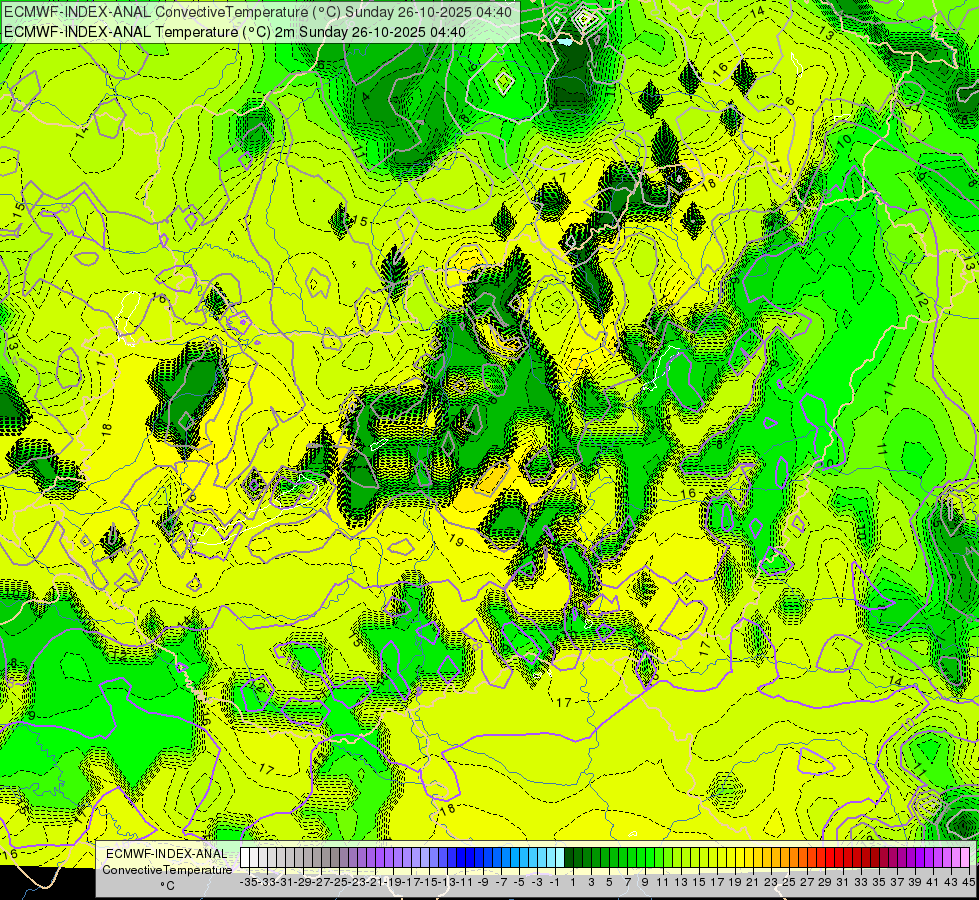
Task: Click the 35 value on the legend
Action: pyautogui.click(x=880, y=882)
